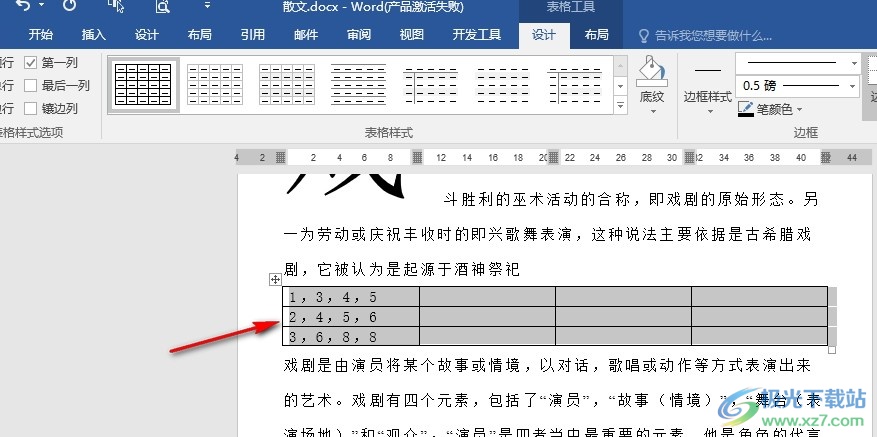
Task: Click the table resize handle square
Action: (x=832, y=350)
